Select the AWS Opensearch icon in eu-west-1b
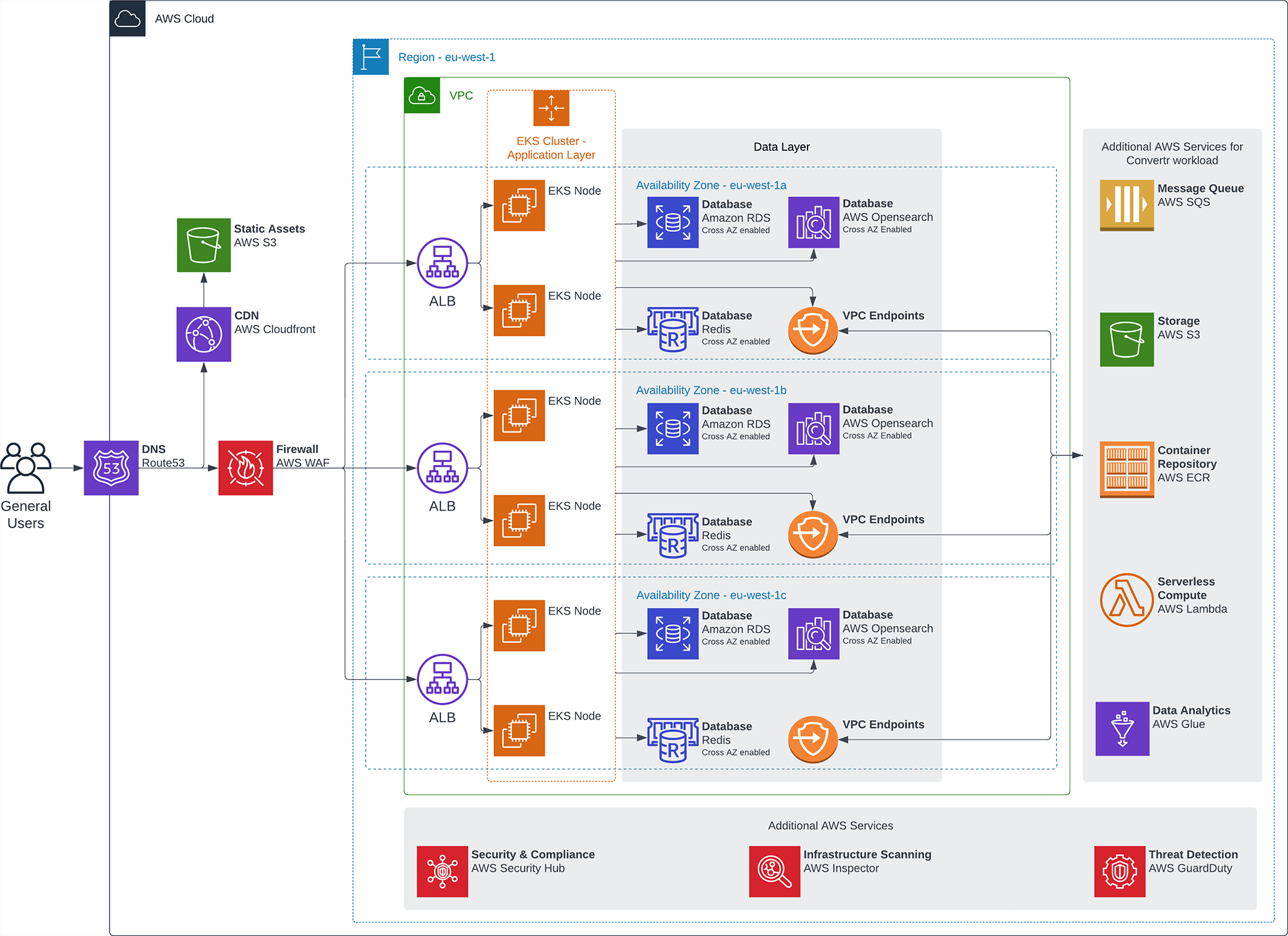The width and height of the screenshot is (1288, 936). (x=814, y=429)
